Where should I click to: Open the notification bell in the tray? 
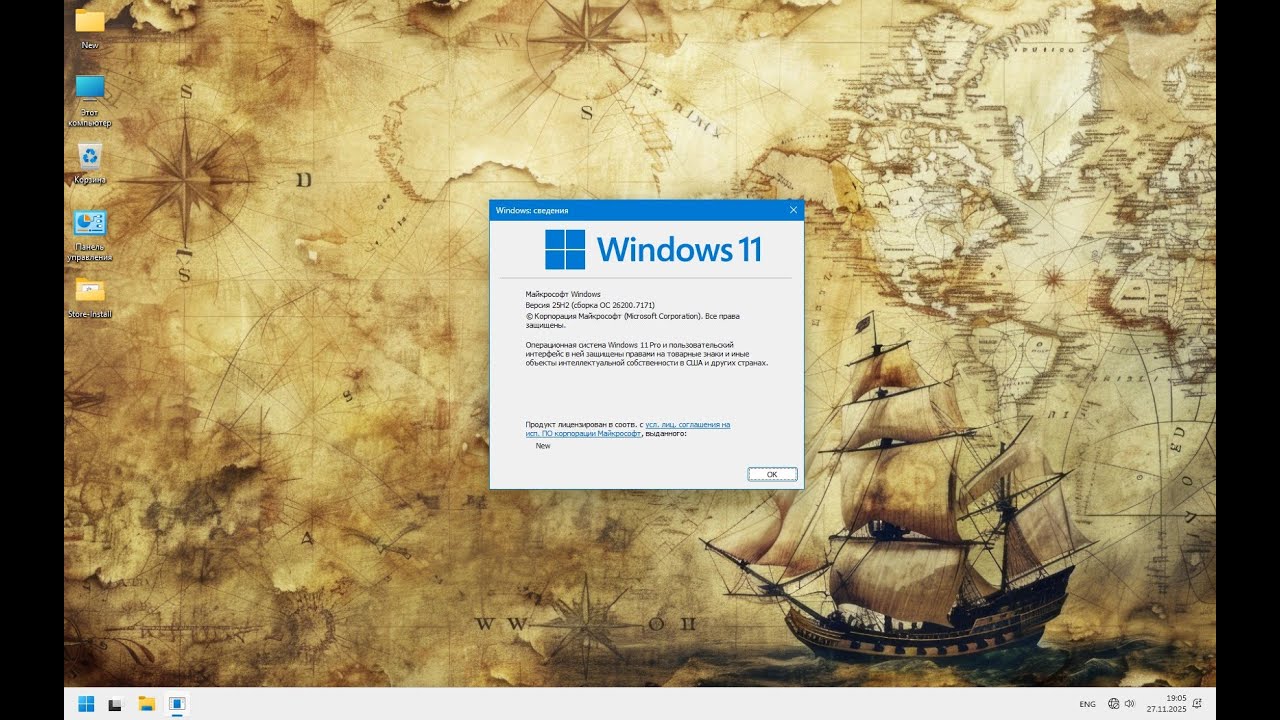1197,704
